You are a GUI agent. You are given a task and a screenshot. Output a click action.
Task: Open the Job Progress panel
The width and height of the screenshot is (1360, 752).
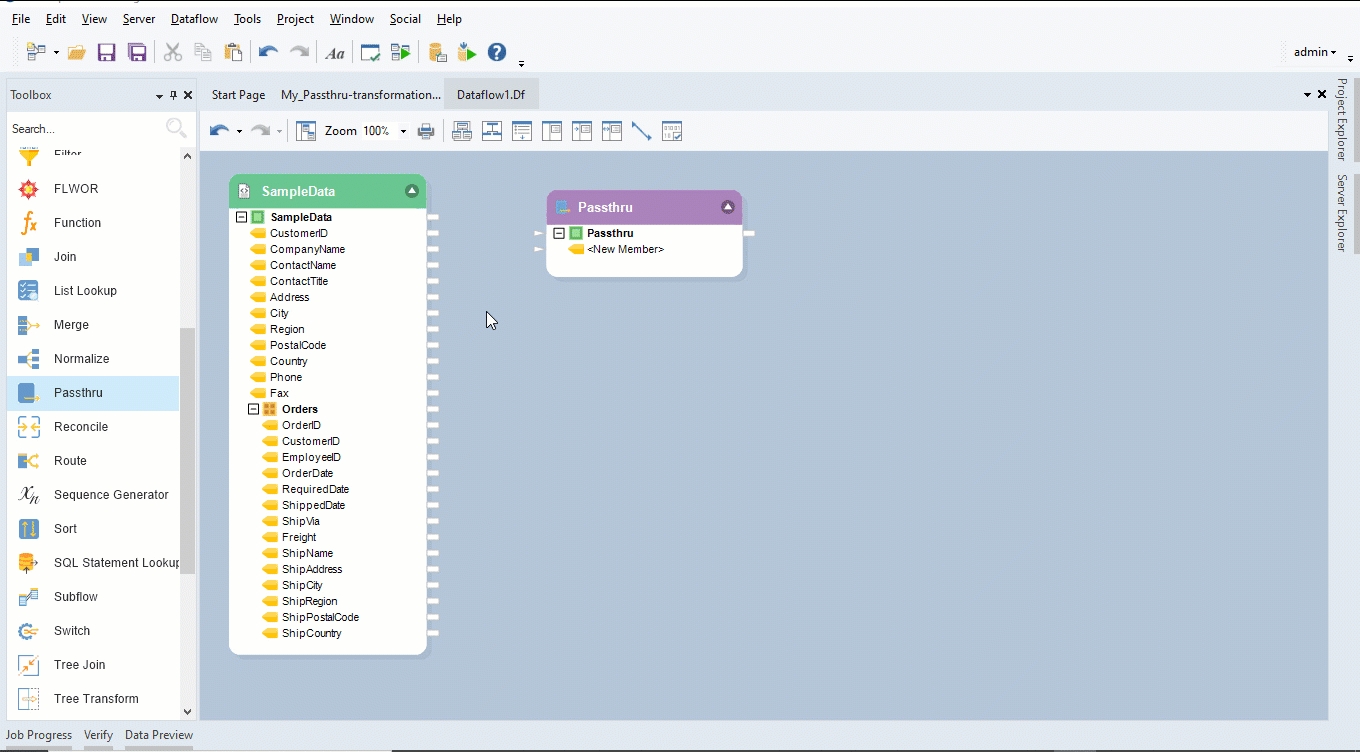39,735
